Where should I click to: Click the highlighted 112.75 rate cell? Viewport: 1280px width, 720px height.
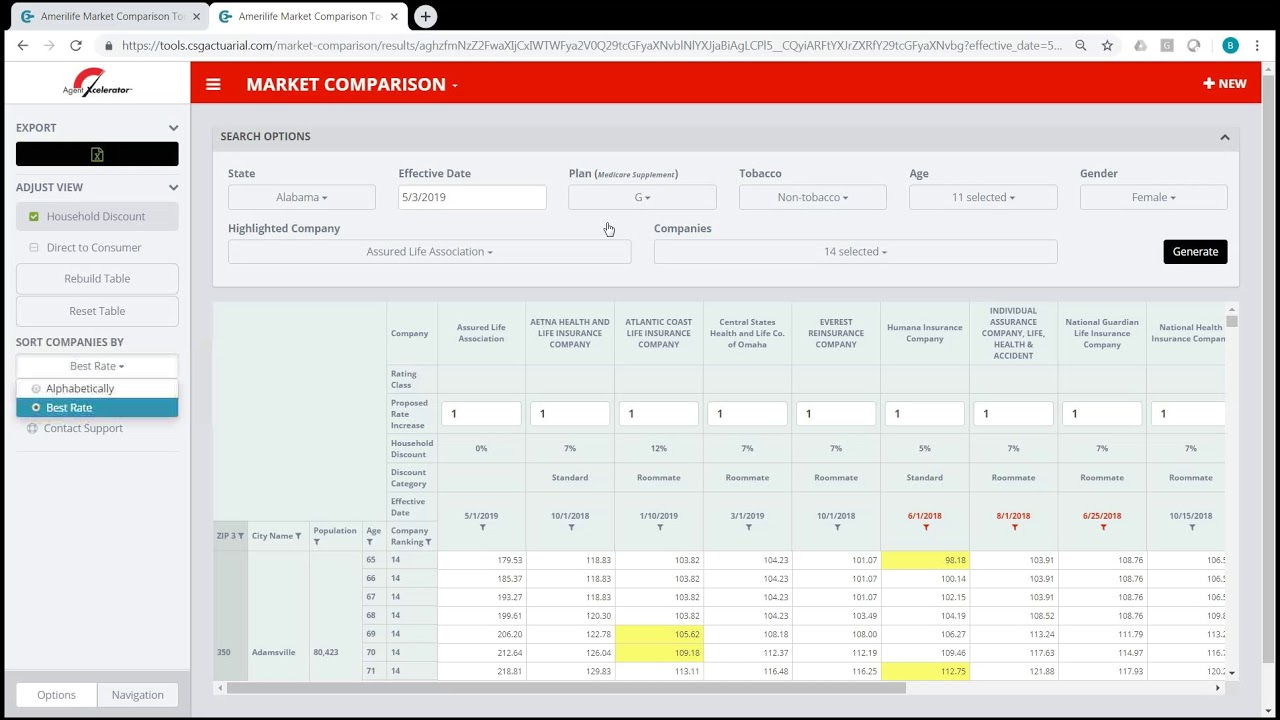click(x=925, y=671)
